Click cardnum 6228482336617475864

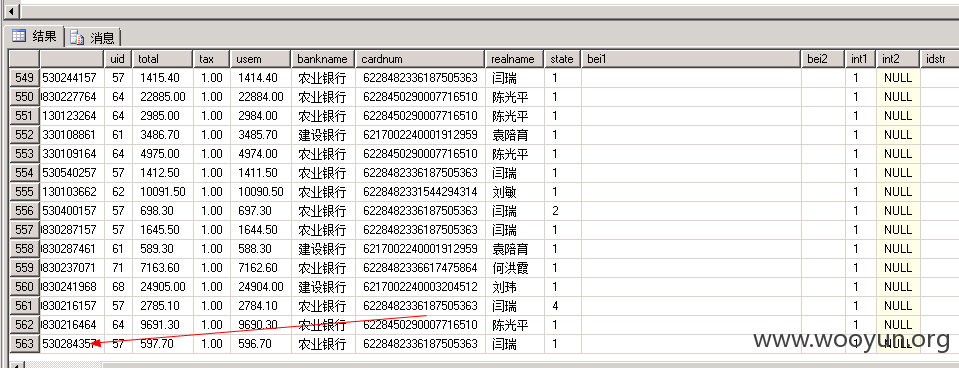point(420,268)
